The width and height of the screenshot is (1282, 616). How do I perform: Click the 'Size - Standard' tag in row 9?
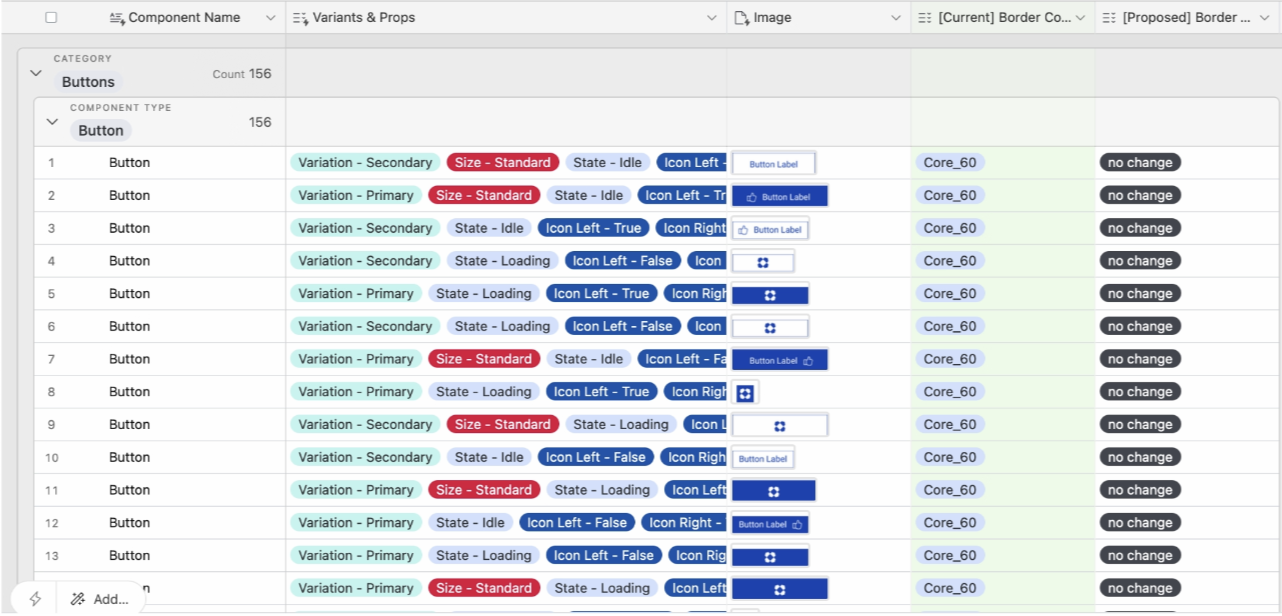[x=502, y=424]
